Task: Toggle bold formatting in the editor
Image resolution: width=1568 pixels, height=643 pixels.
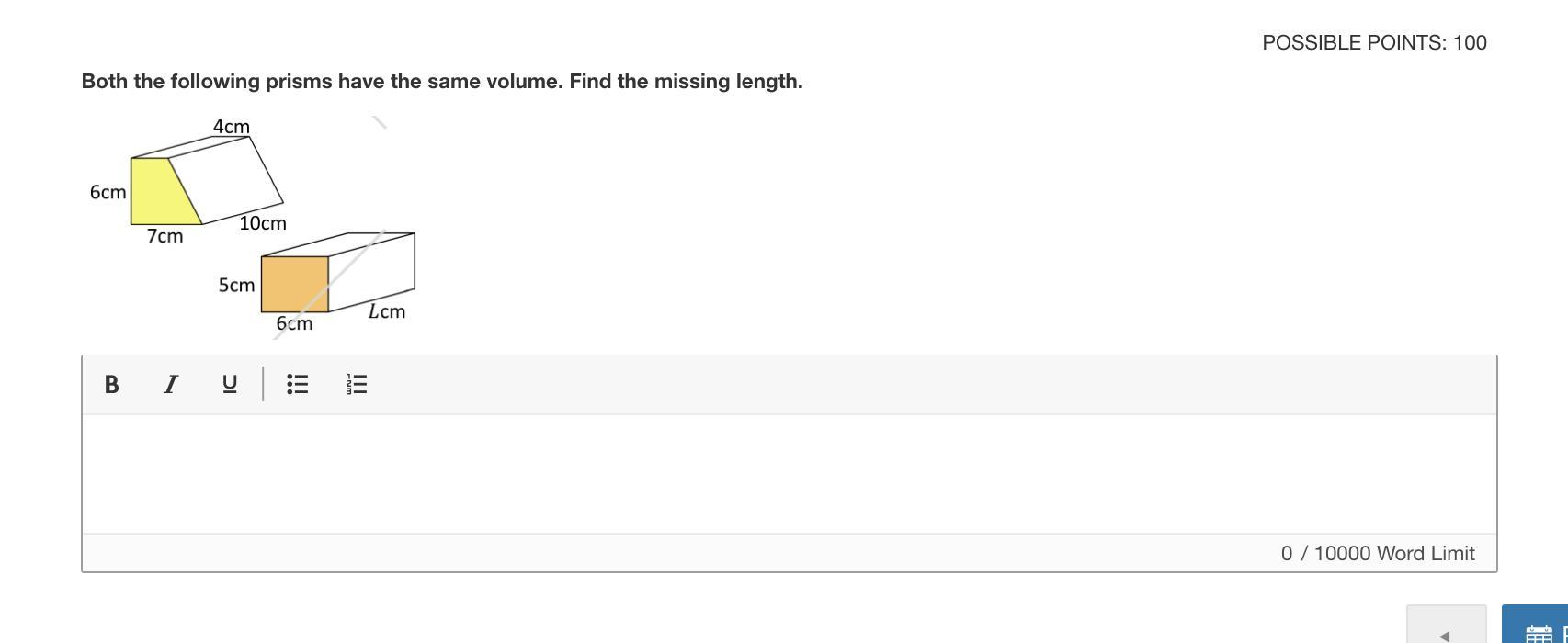Action: 111,384
